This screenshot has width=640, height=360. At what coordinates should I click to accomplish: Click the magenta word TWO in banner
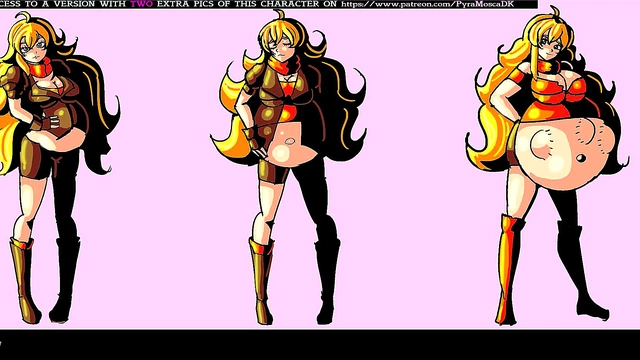(x=142, y=4)
